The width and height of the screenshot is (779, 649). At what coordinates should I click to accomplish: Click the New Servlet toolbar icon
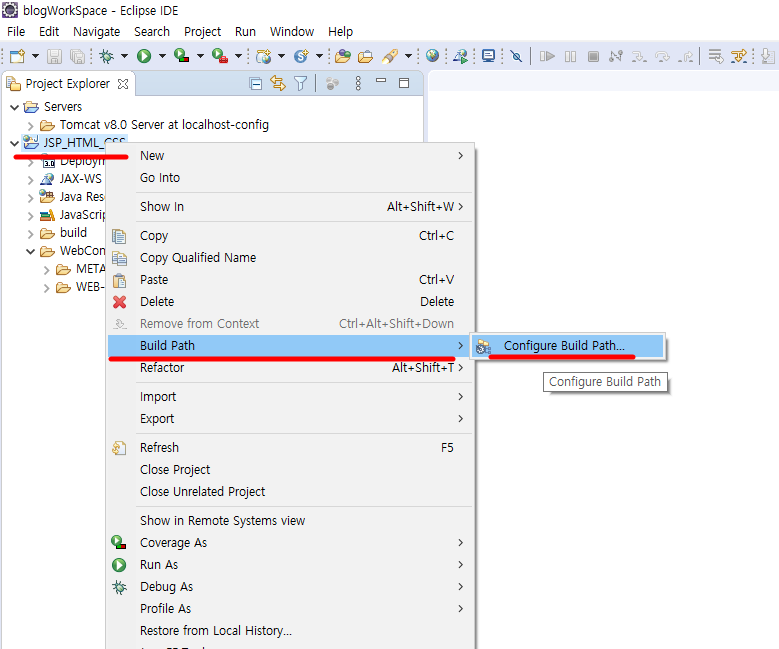pos(301,56)
